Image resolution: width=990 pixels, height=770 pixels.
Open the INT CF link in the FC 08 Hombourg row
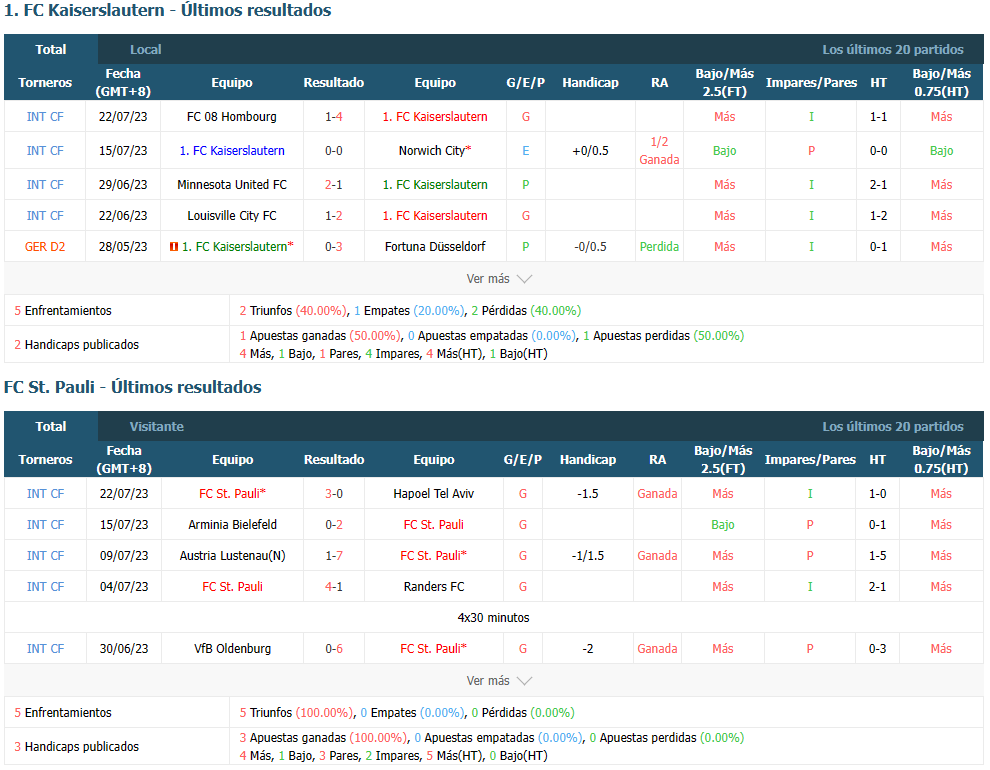coord(45,117)
